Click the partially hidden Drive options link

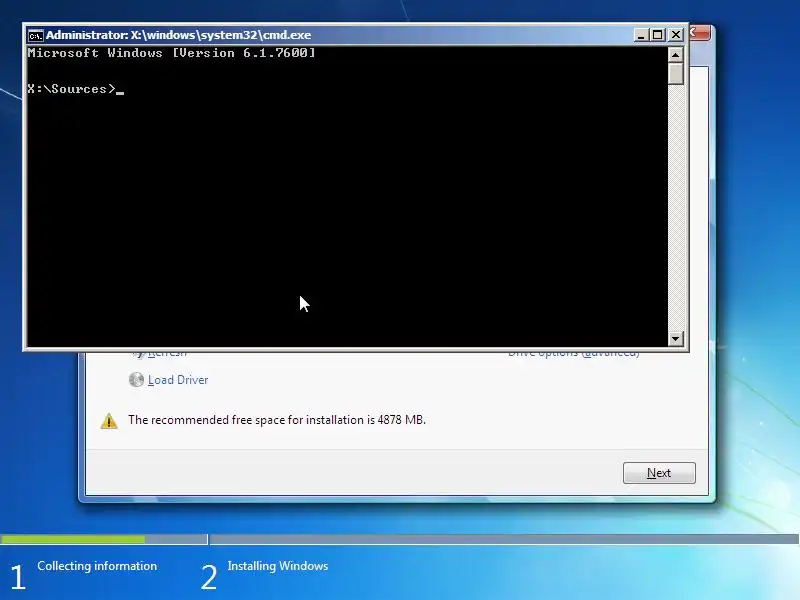click(x=573, y=353)
